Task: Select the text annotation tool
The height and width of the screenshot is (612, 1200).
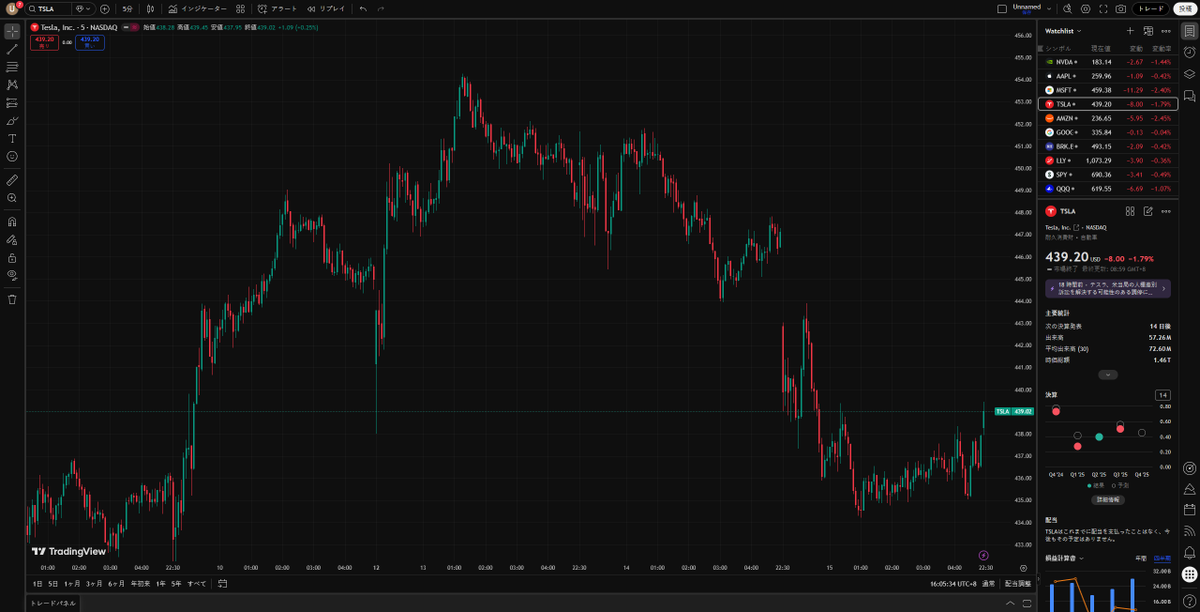Action: pos(12,139)
